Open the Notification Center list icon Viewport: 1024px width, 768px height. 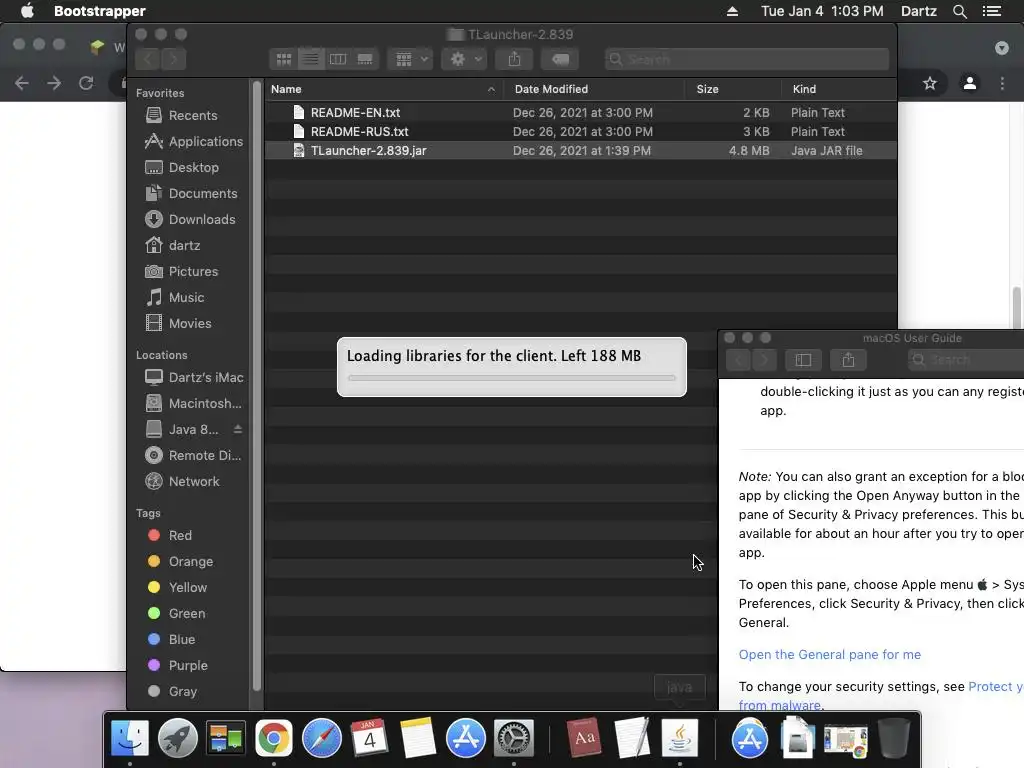click(991, 11)
